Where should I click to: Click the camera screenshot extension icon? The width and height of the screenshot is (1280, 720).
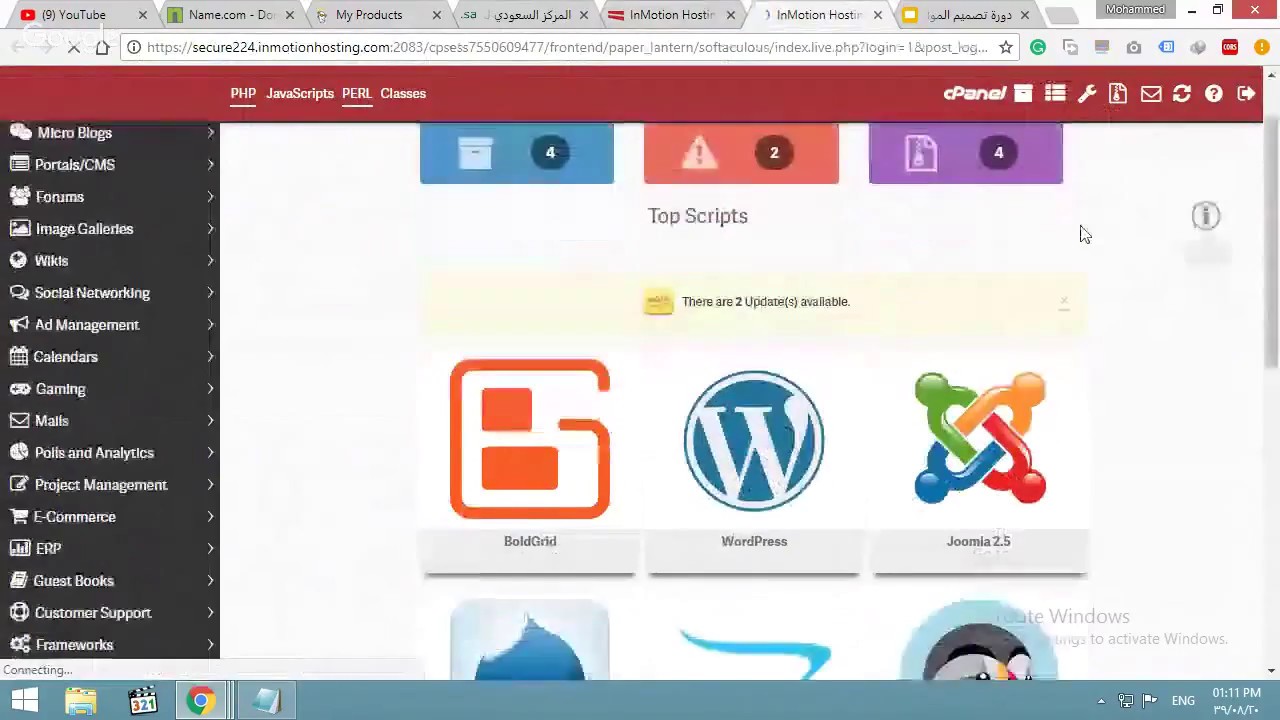1134,47
